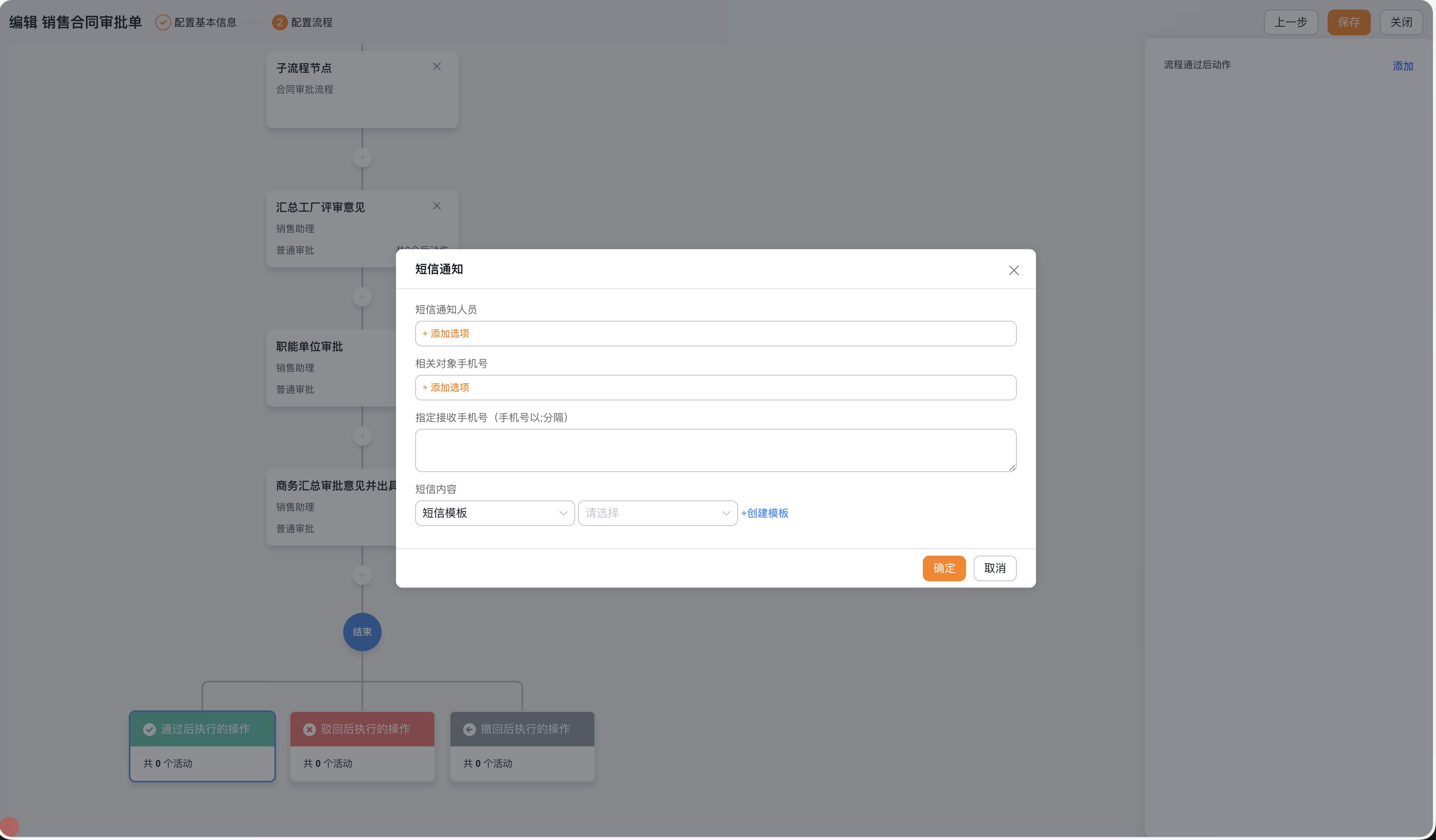Go back with 上一步 button
The height and width of the screenshot is (840, 1436).
click(x=1291, y=22)
